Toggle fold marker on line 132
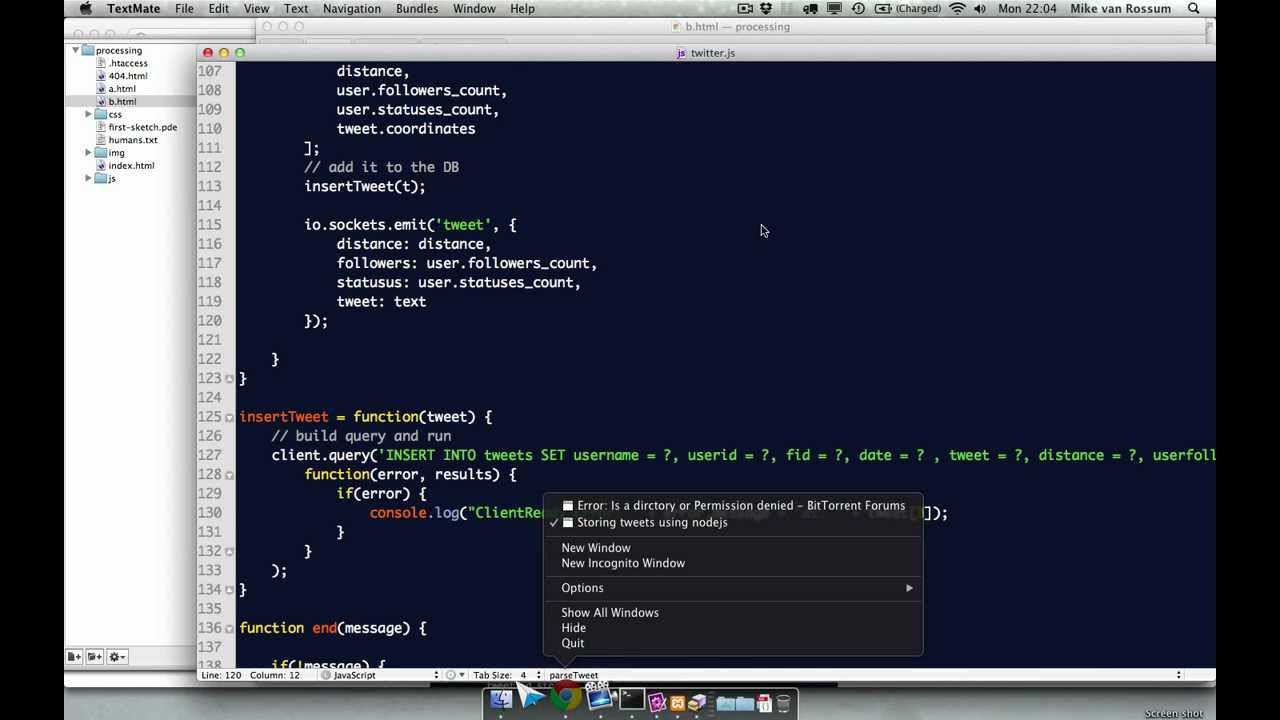 229,552
